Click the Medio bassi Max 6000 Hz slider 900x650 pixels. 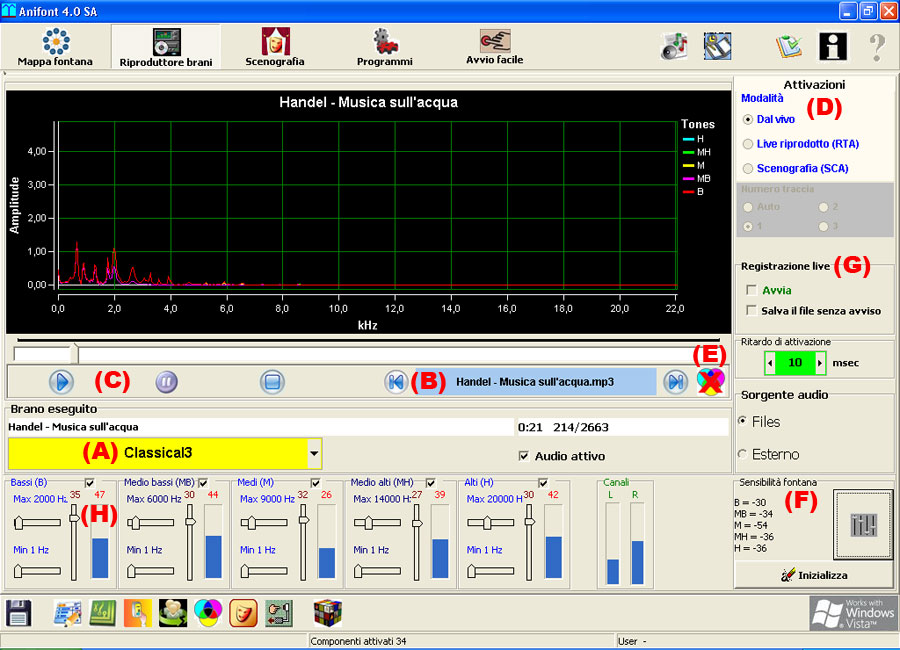(150, 523)
